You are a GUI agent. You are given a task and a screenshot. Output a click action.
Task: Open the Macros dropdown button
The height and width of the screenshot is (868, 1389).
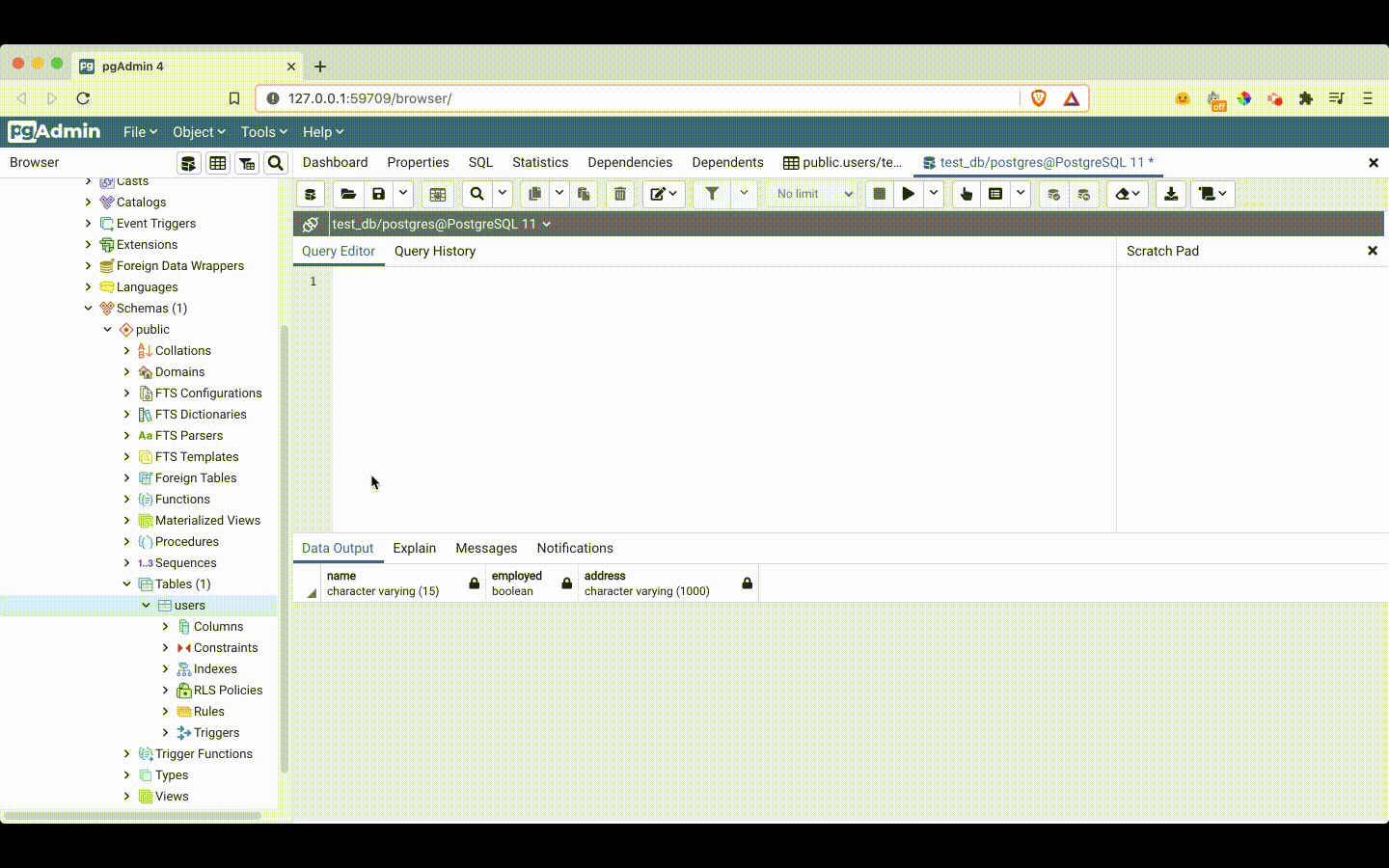coord(1212,194)
